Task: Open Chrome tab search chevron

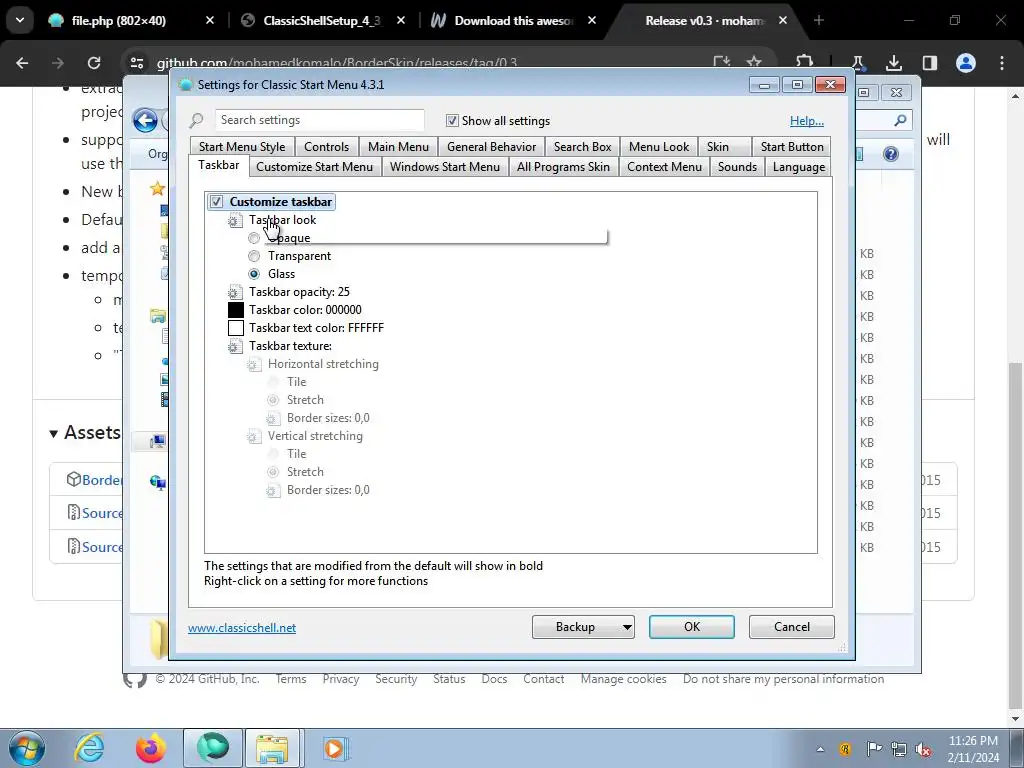Action: coord(20,20)
